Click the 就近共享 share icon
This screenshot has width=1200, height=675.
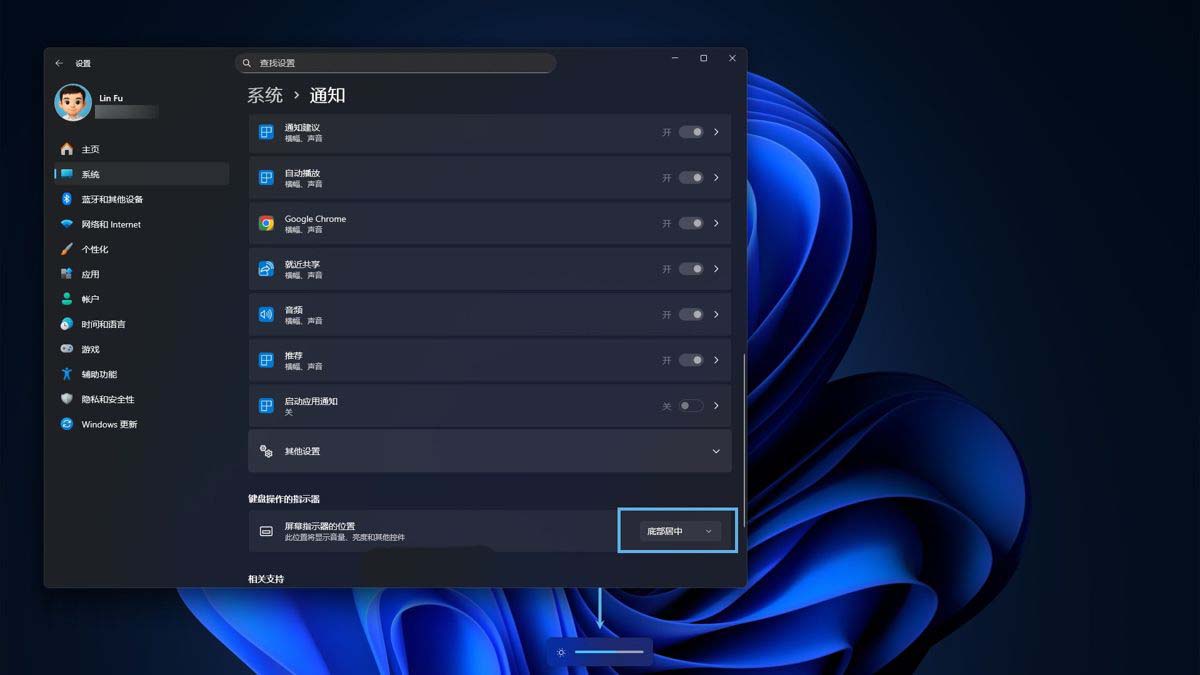(266, 269)
